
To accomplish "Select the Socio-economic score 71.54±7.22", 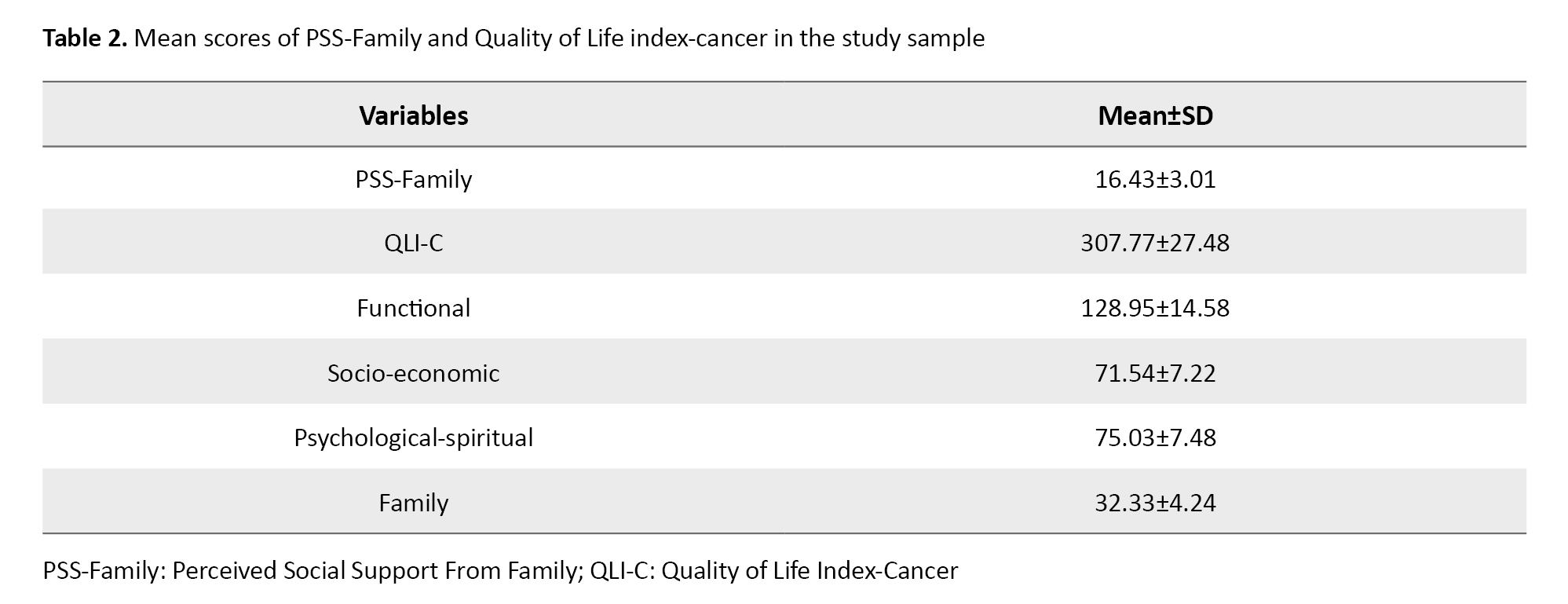I will coord(1155,372).
